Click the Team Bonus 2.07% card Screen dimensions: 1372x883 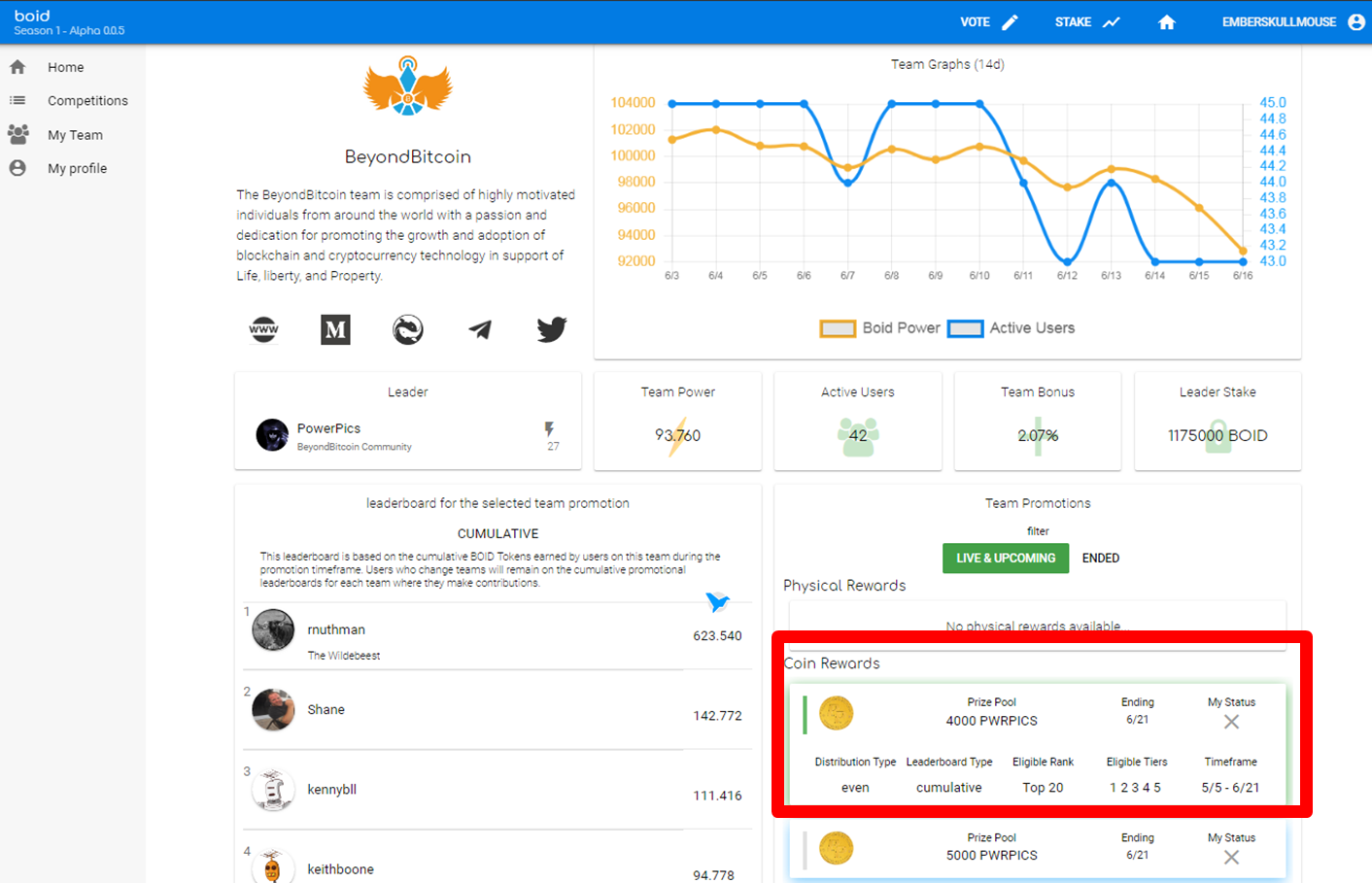tap(1038, 421)
